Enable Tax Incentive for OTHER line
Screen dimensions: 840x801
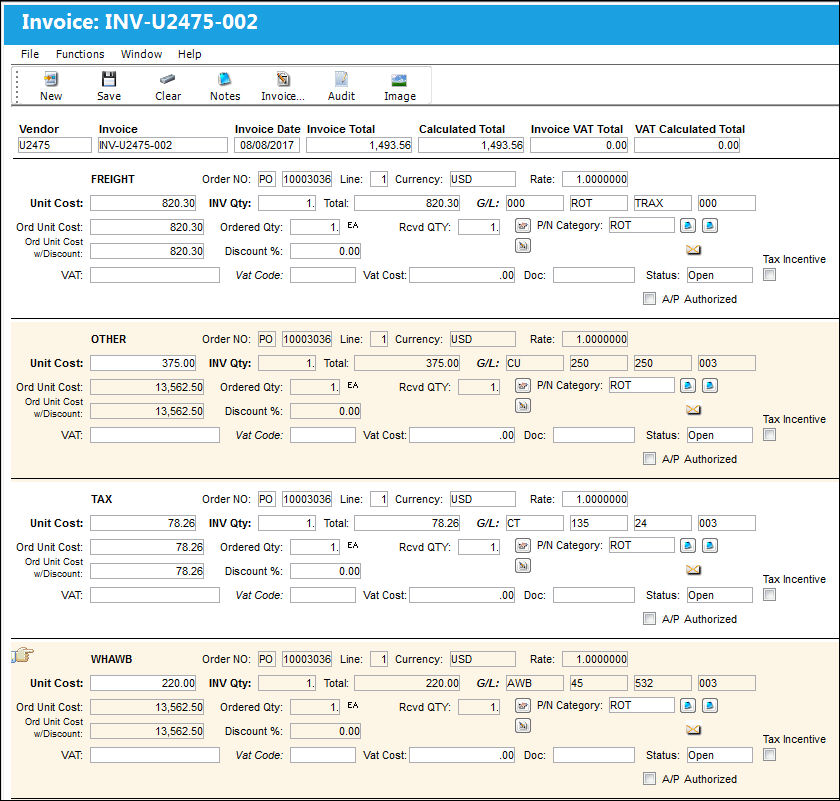(x=770, y=435)
